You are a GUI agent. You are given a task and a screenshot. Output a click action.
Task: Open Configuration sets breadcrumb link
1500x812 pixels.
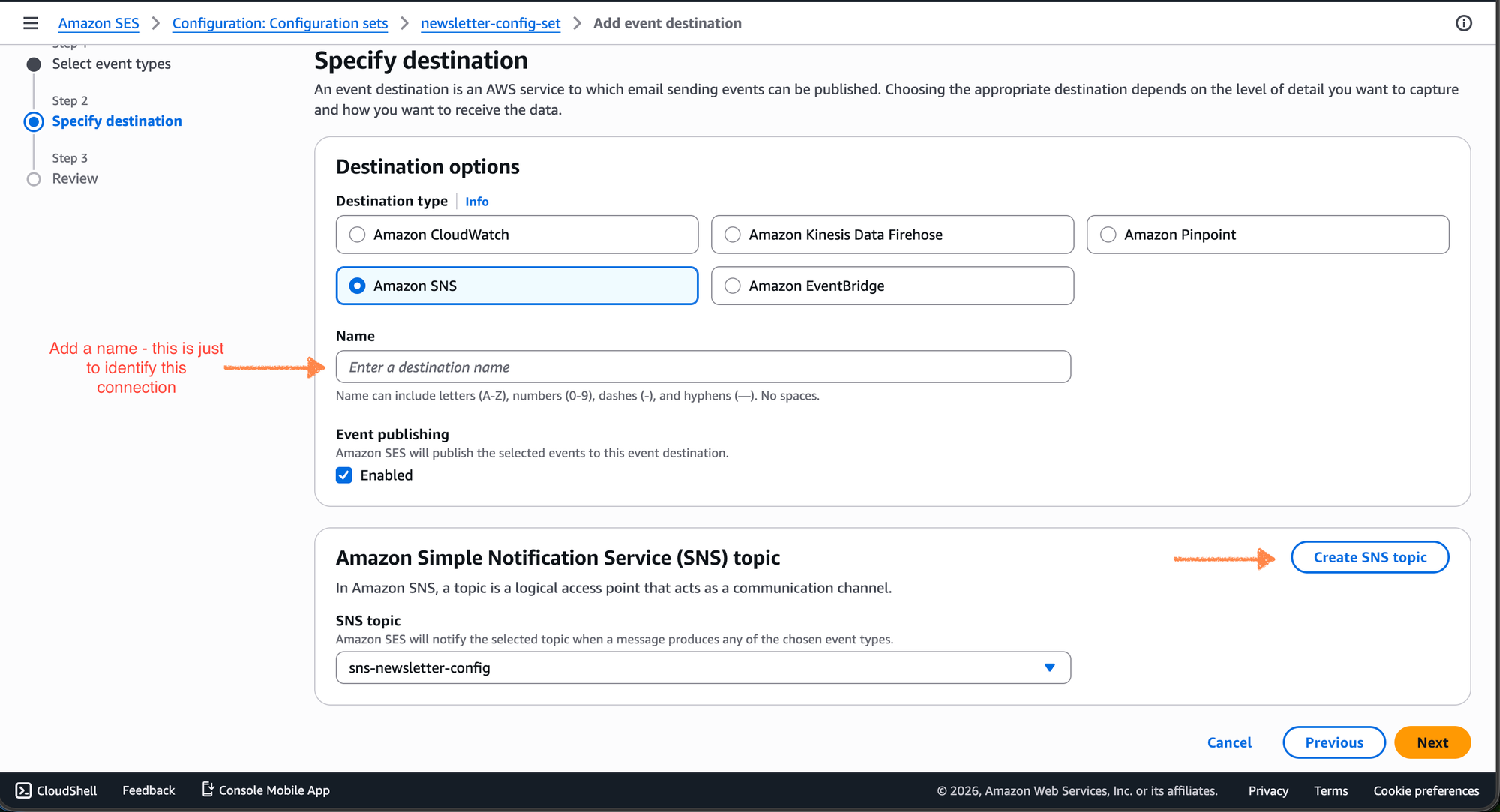tap(280, 23)
